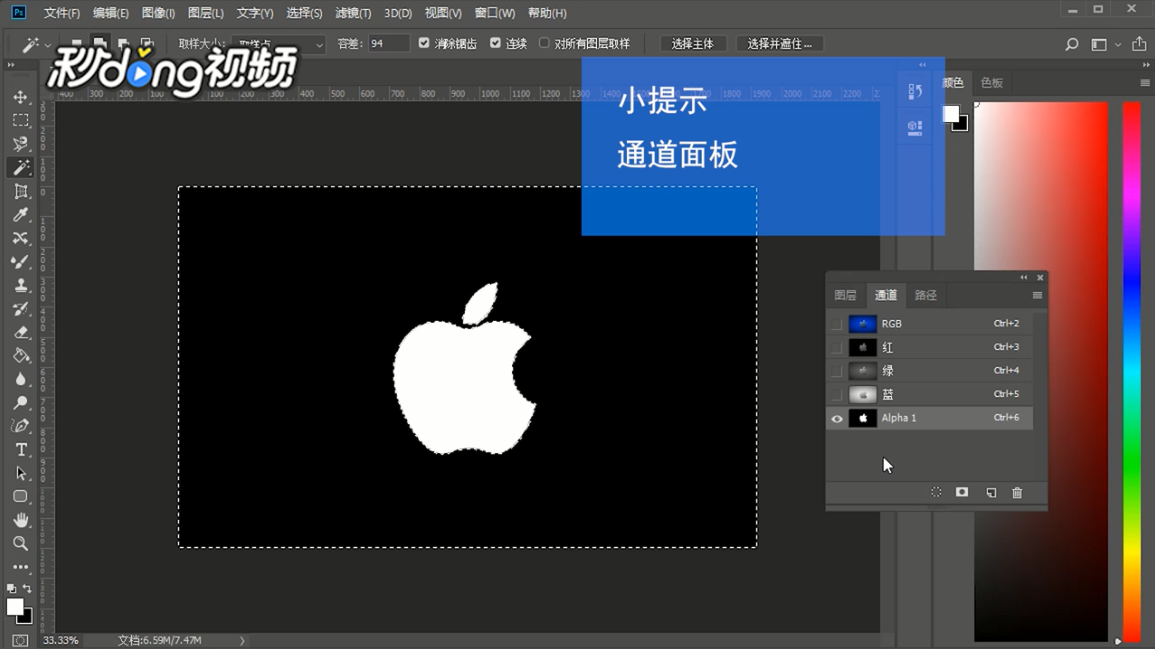The height and width of the screenshot is (649, 1155).
Task: Select the Hand tool
Action: coord(21,520)
